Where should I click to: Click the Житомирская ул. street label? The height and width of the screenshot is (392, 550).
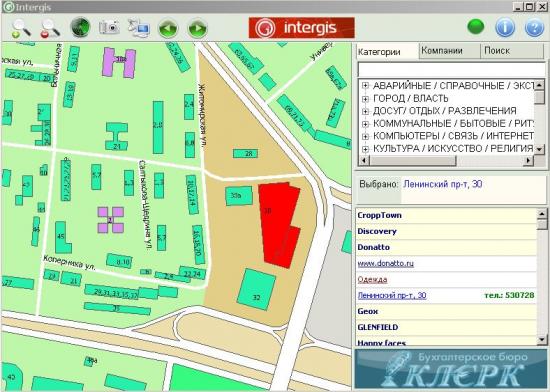point(202,115)
